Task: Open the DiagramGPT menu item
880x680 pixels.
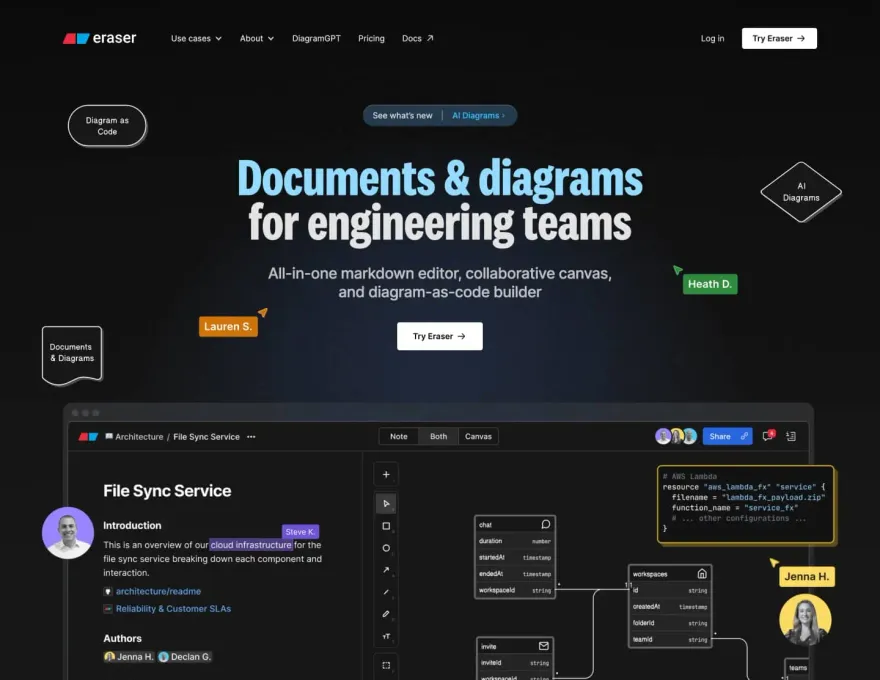Action: [316, 38]
